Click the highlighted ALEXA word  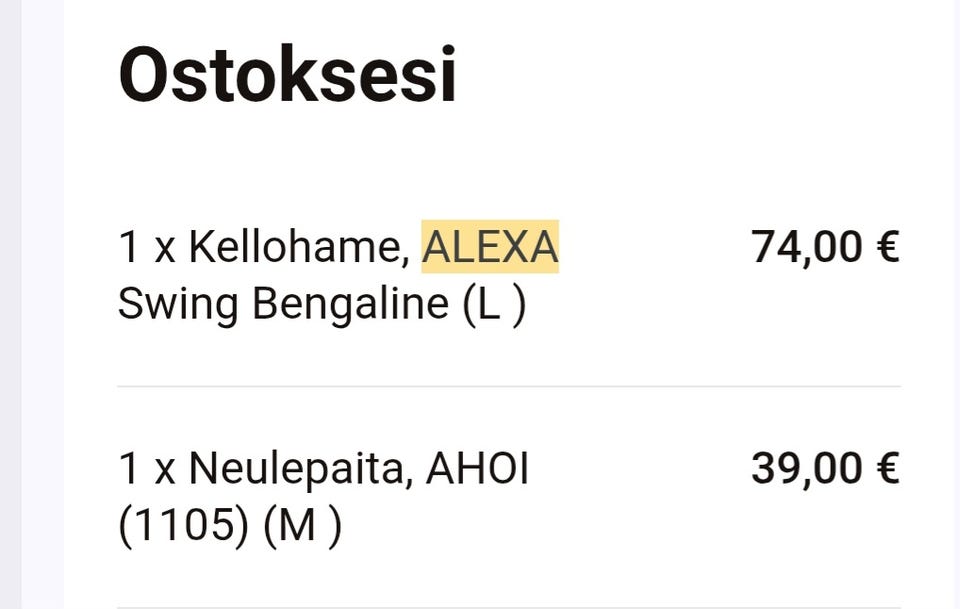(489, 246)
